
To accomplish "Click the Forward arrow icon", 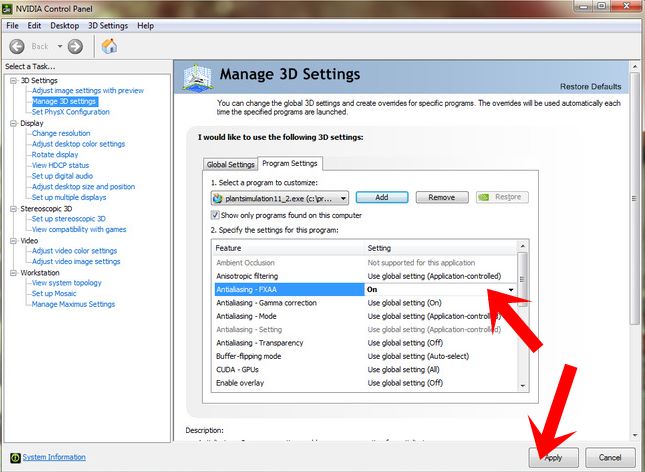I will click(x=75, y=46).
